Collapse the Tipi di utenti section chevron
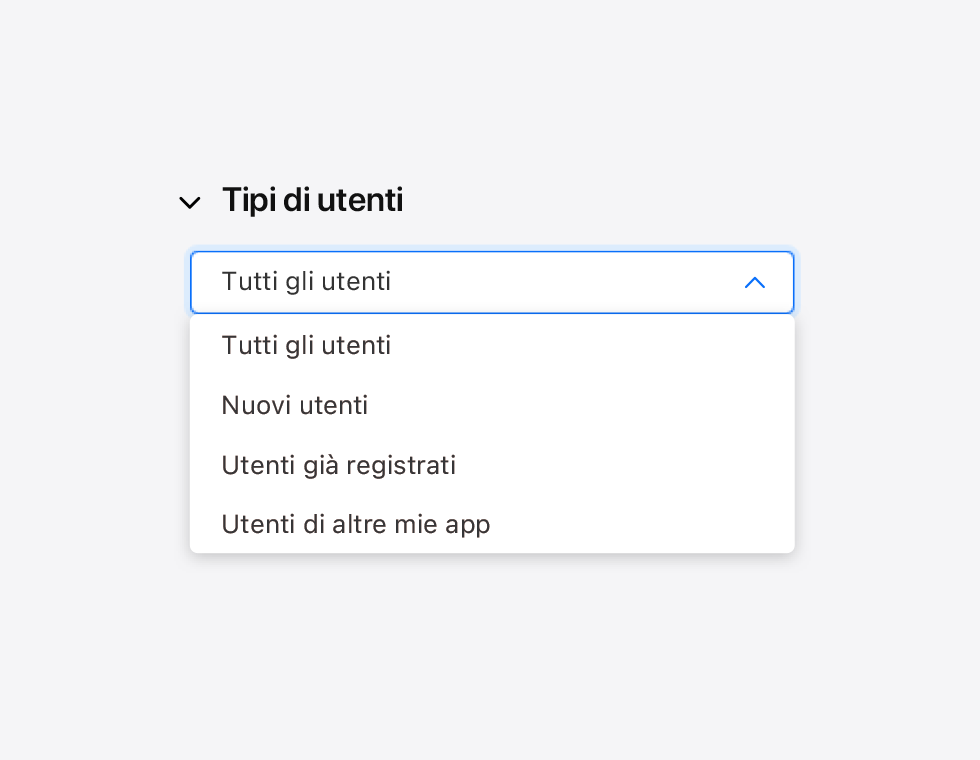Image resolution: width=980 pixels, height=760 pixels. point(189,203)
